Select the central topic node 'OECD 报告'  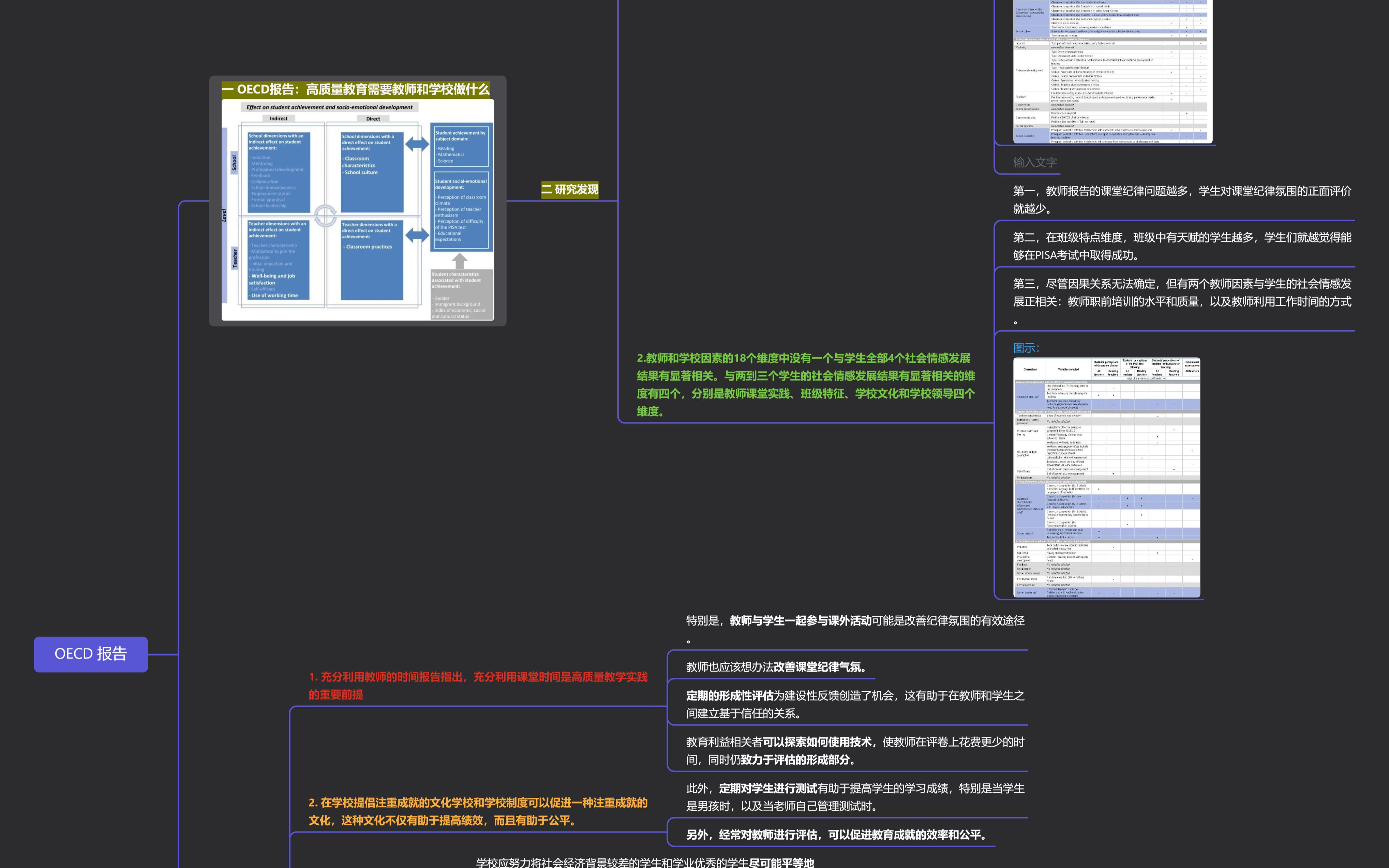tap(91, 654)
